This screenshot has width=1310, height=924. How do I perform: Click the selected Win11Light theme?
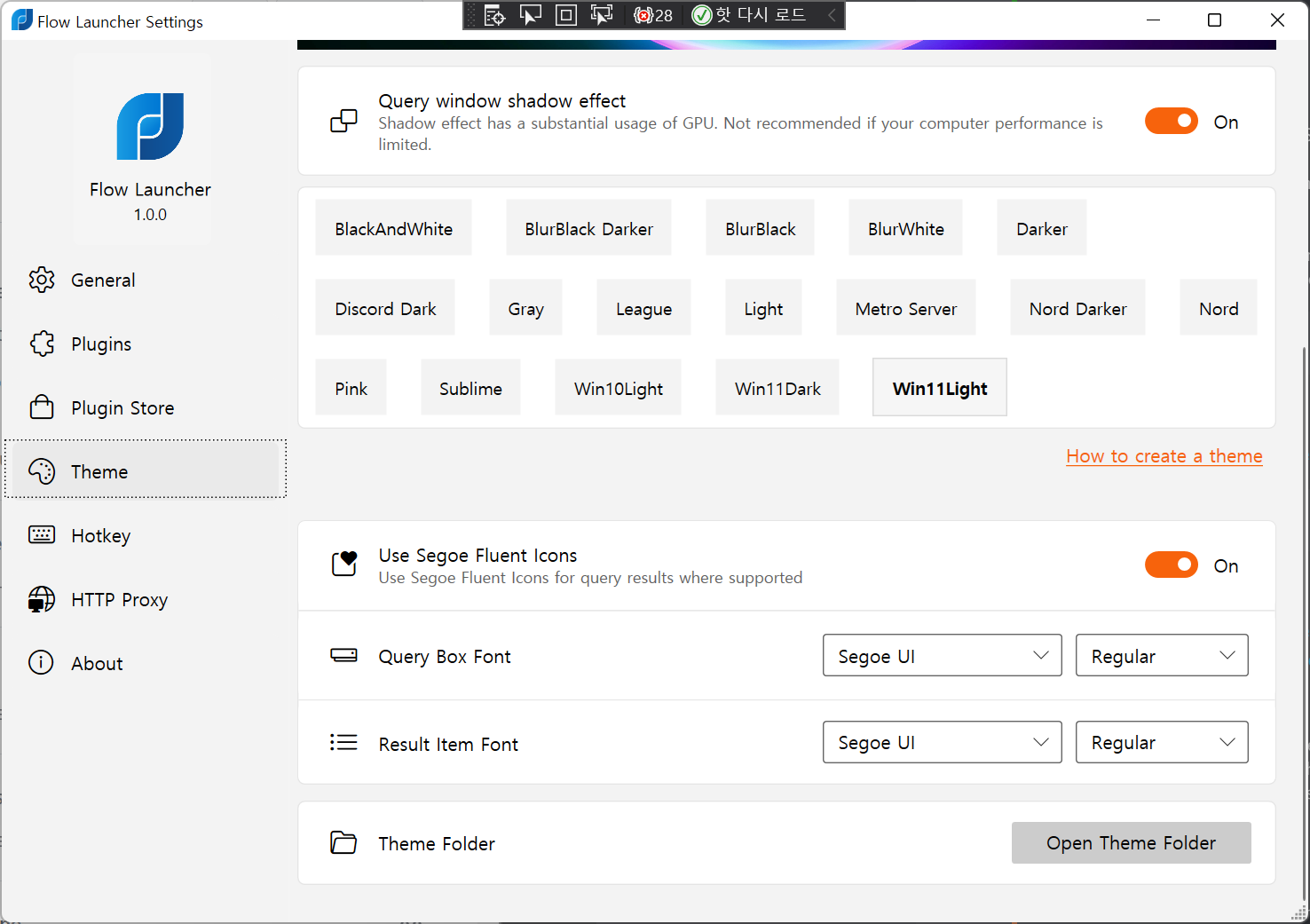pyautogui.click(x=940, y=388)
